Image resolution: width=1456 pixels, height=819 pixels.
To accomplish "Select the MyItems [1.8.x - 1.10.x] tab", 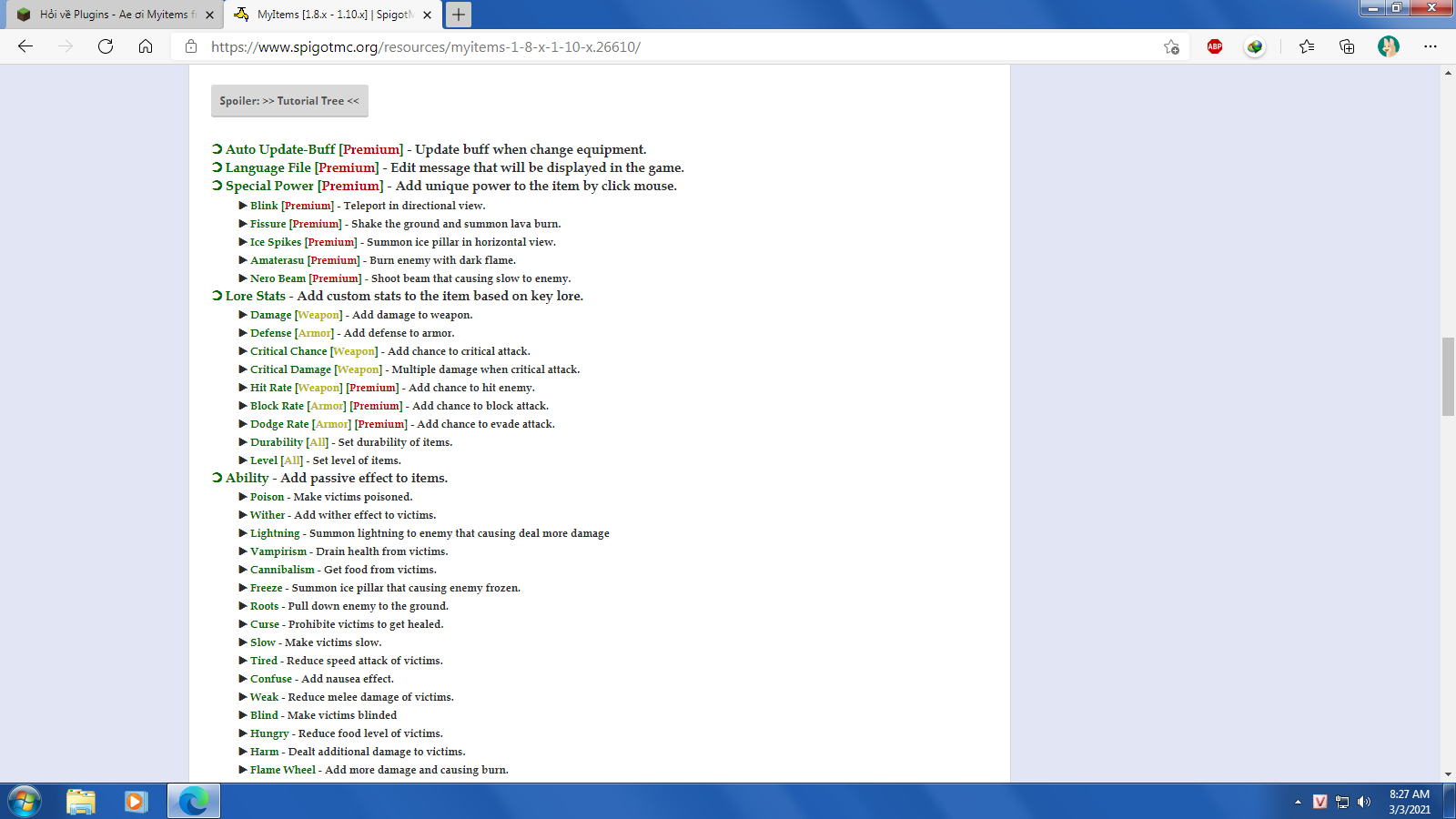I will [x=334, y=15].
